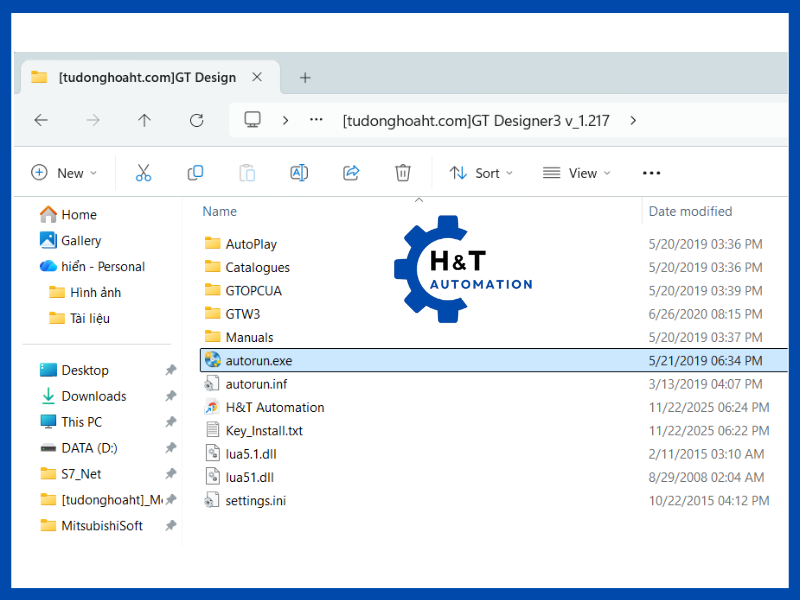Image resolution: width=800 pixels, height=600 pixels.
Task: Open Key_Install.txt file
Action: [x=264, y=431]
